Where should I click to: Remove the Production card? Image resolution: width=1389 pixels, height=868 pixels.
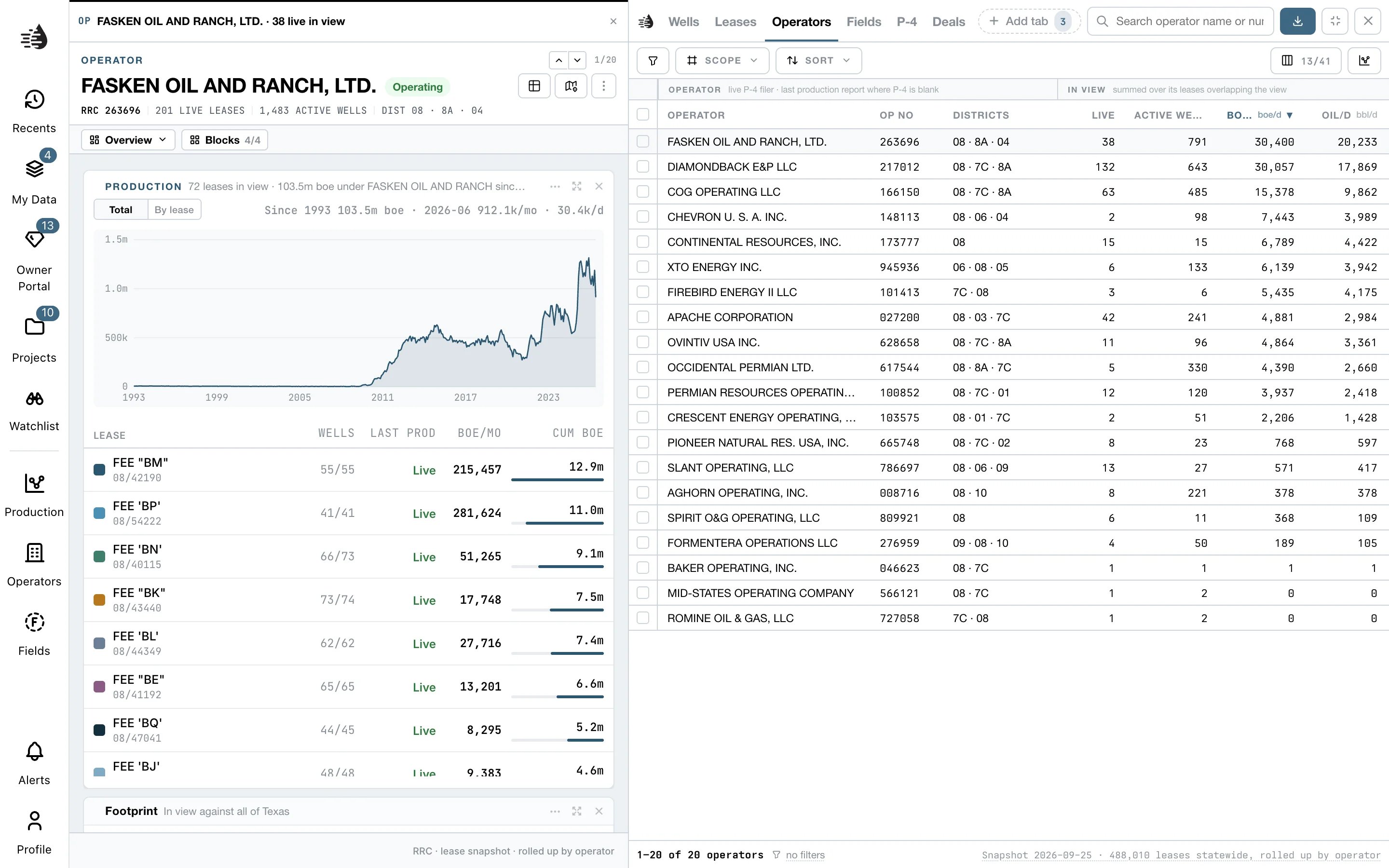pos(599,187)
